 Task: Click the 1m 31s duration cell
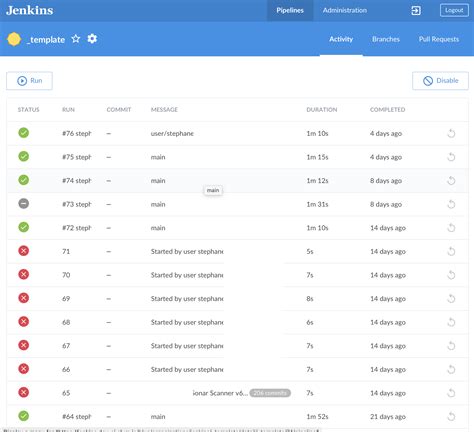tap(317, 204)
